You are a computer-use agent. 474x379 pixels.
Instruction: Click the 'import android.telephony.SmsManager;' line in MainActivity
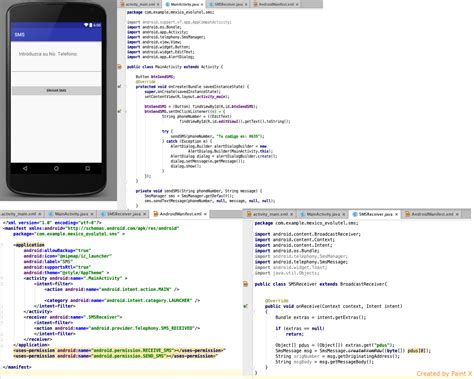click(x=166, y=37)
